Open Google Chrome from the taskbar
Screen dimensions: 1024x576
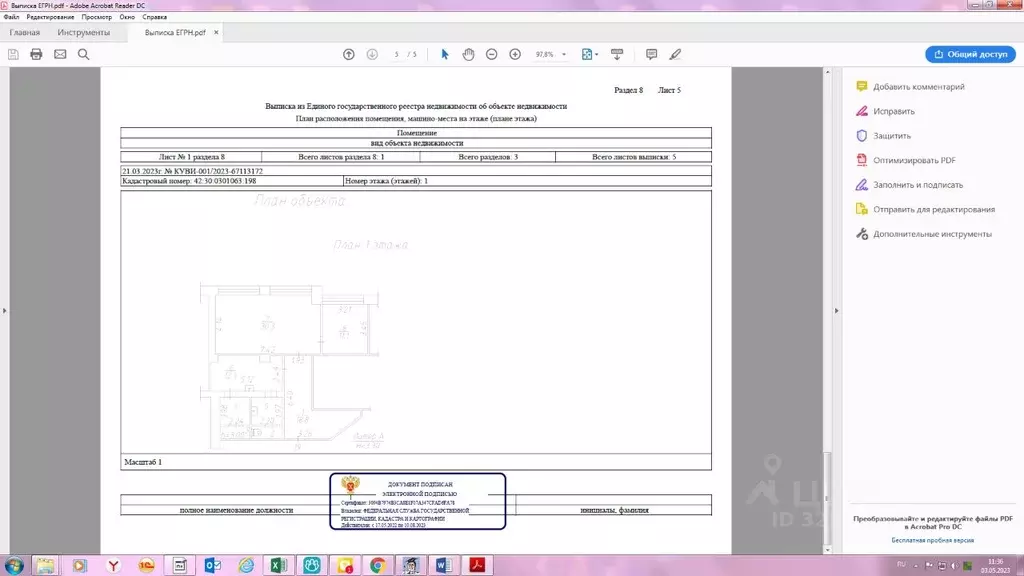(377, 565)
